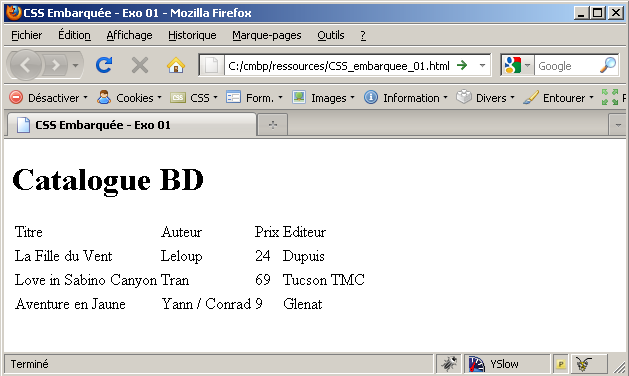Click the wasp icon in status bar
This screenshot has height=376, width=629.
pos(583,364)
